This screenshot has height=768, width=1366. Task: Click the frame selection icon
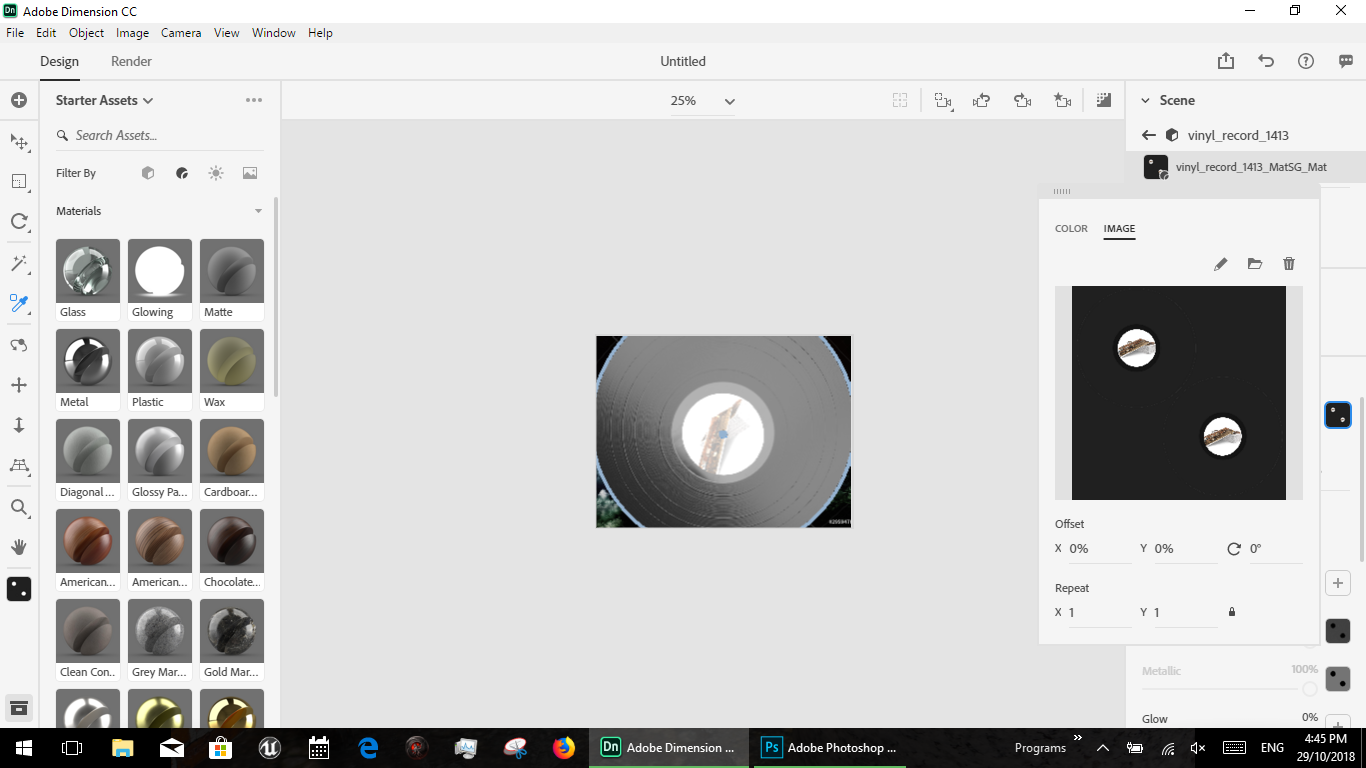pos(900,100)
